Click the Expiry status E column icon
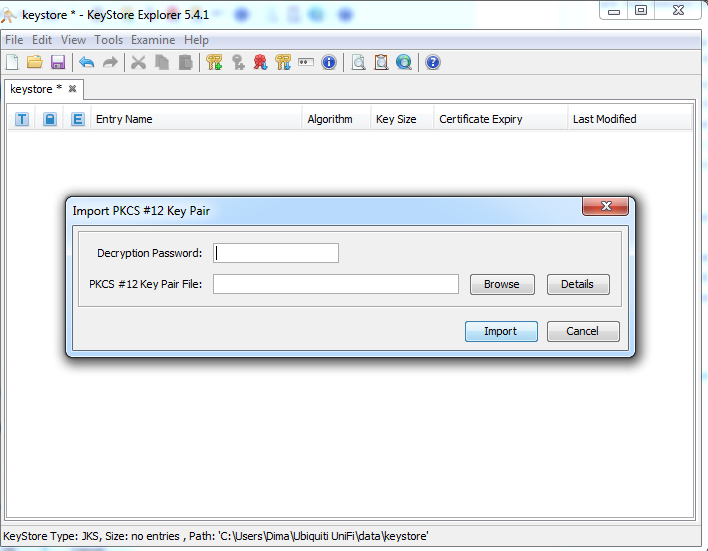 78,119
